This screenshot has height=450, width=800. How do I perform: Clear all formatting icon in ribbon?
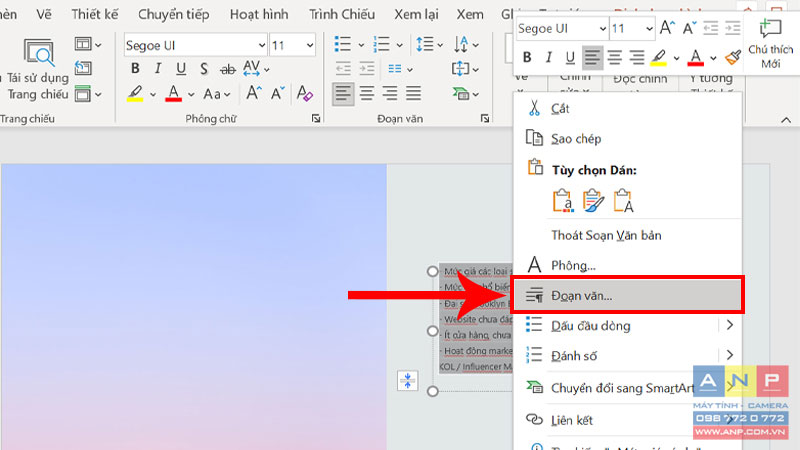pyautogui.click(x=305, y=93)
